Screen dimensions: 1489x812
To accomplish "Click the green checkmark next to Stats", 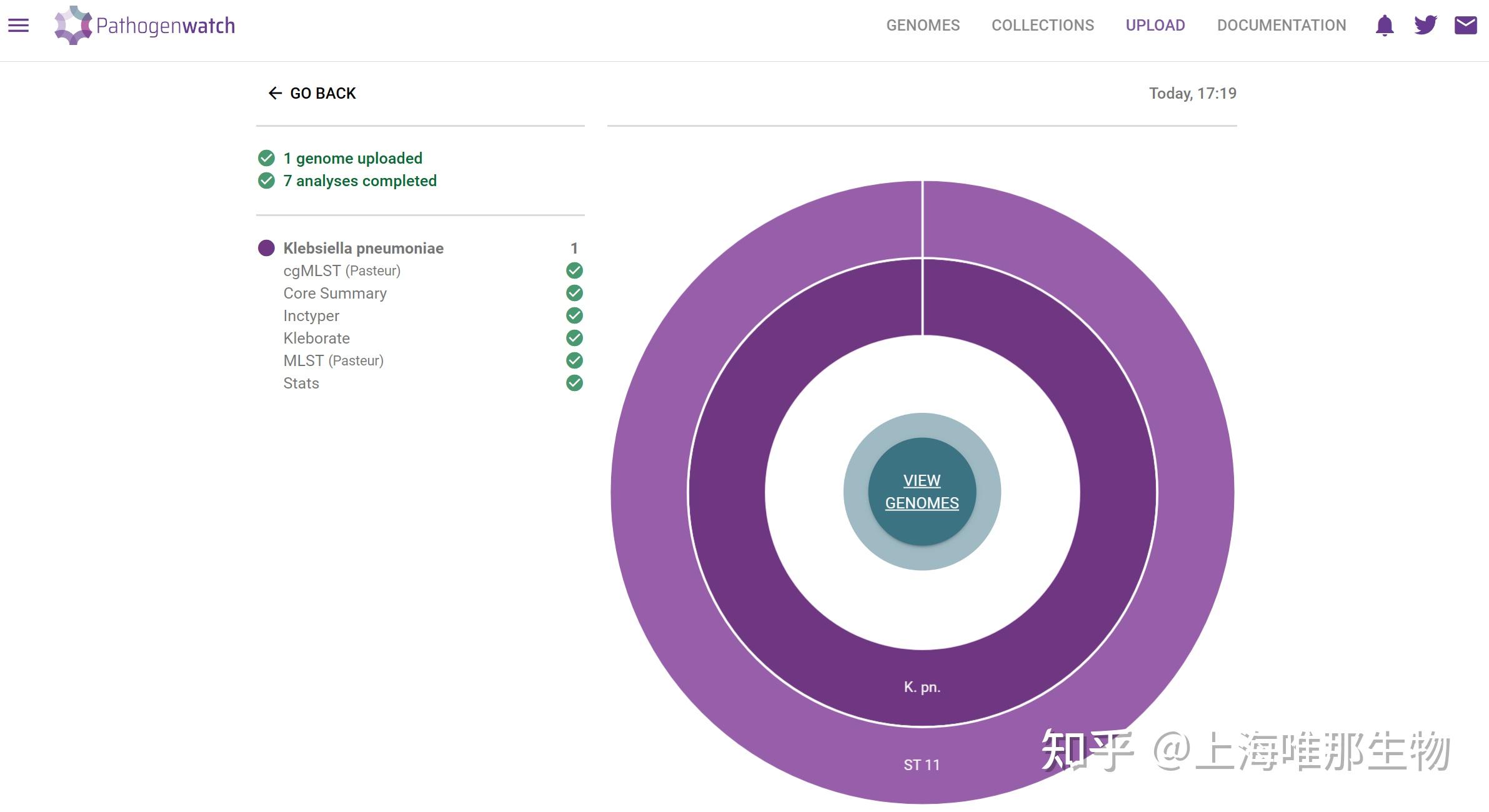I will tap(576, 383).
